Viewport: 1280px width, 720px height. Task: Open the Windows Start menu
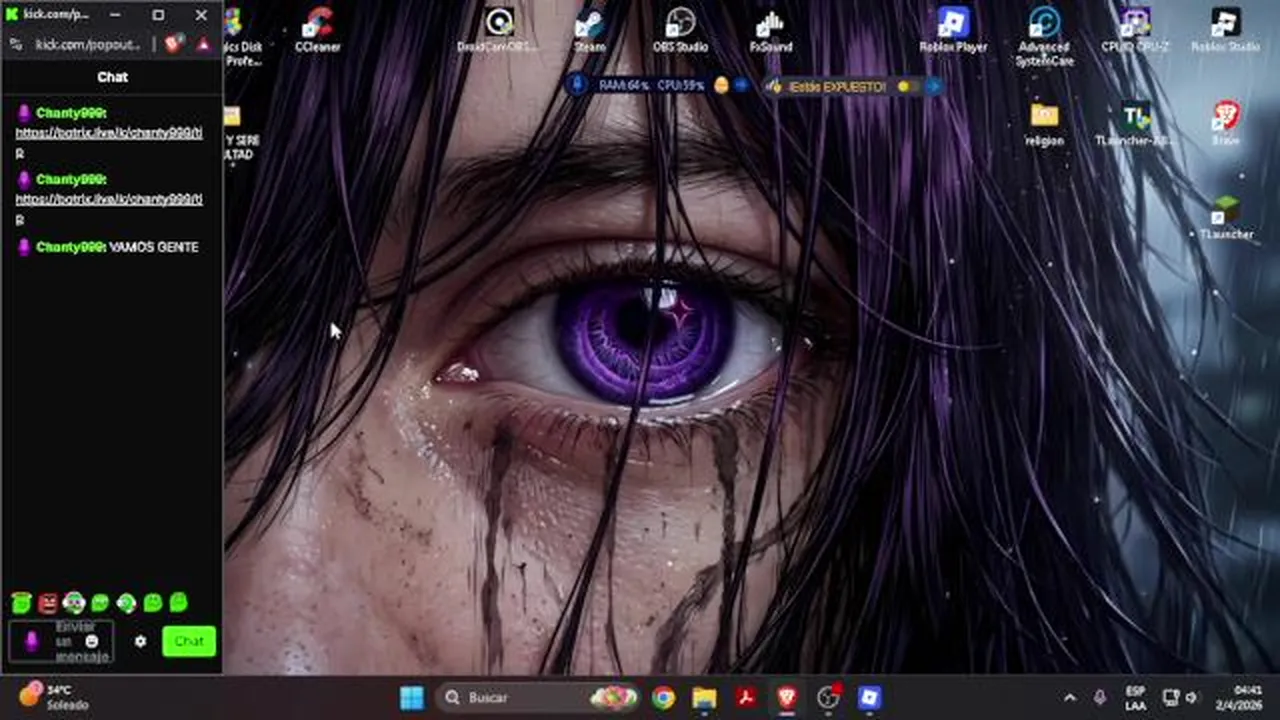(x=412, y=698)
